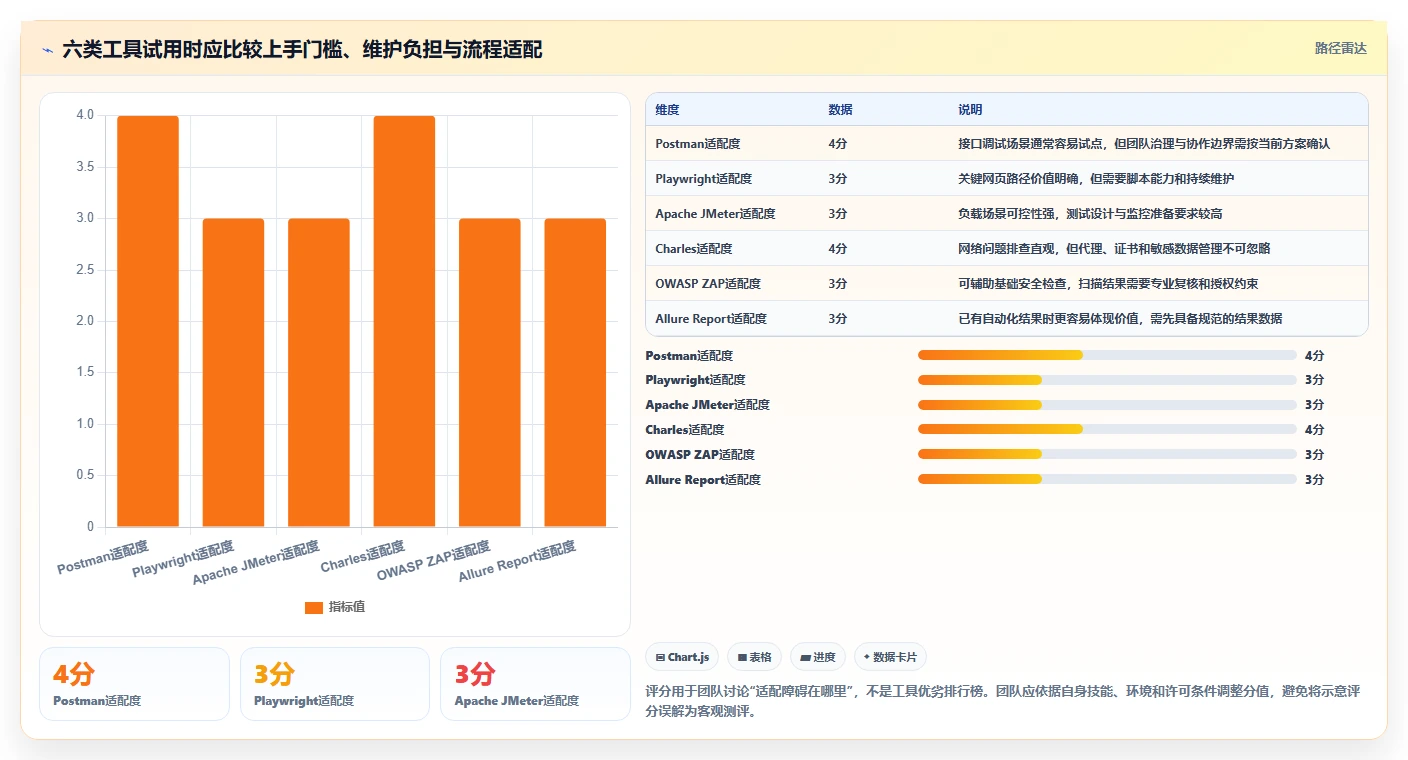Screen dimensions: 1408x760
Task: Toggle the 指标值 legend swatch
Action: tap(314, 607)
